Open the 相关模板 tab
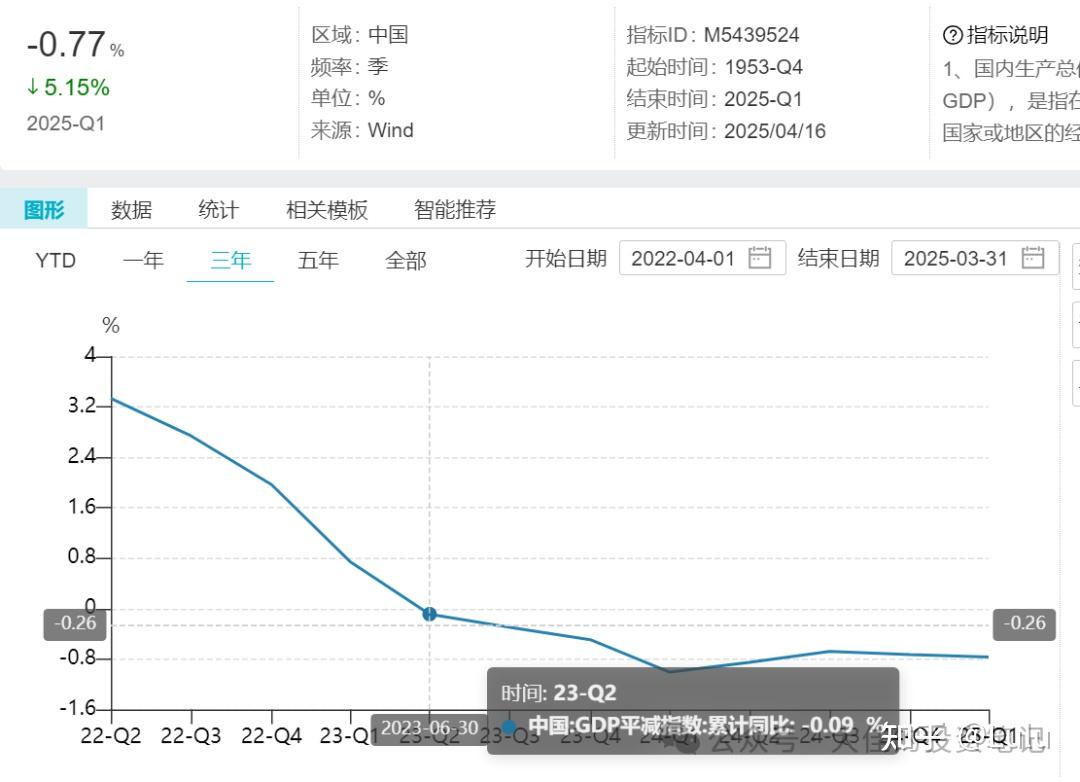 click(328, 210)
